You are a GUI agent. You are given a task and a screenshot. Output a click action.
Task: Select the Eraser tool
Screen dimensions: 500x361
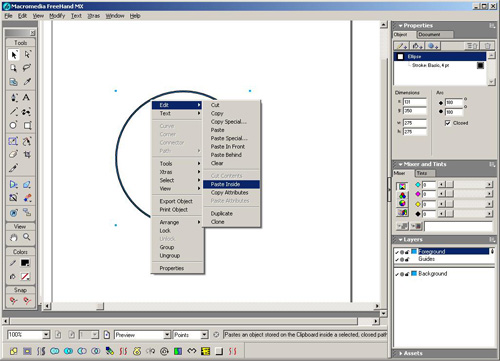click(13, 154)
